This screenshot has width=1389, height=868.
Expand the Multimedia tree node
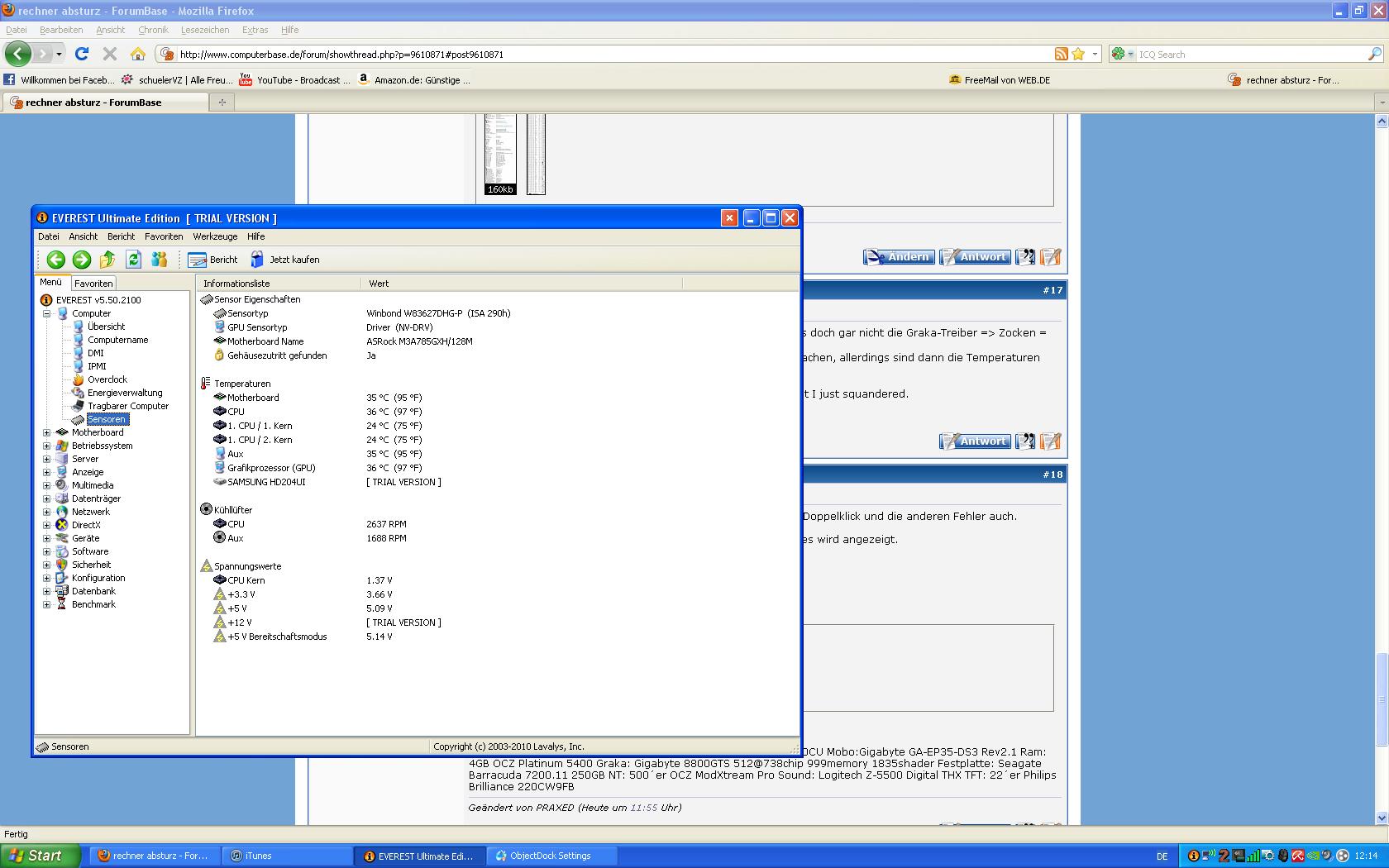point(47,485)
